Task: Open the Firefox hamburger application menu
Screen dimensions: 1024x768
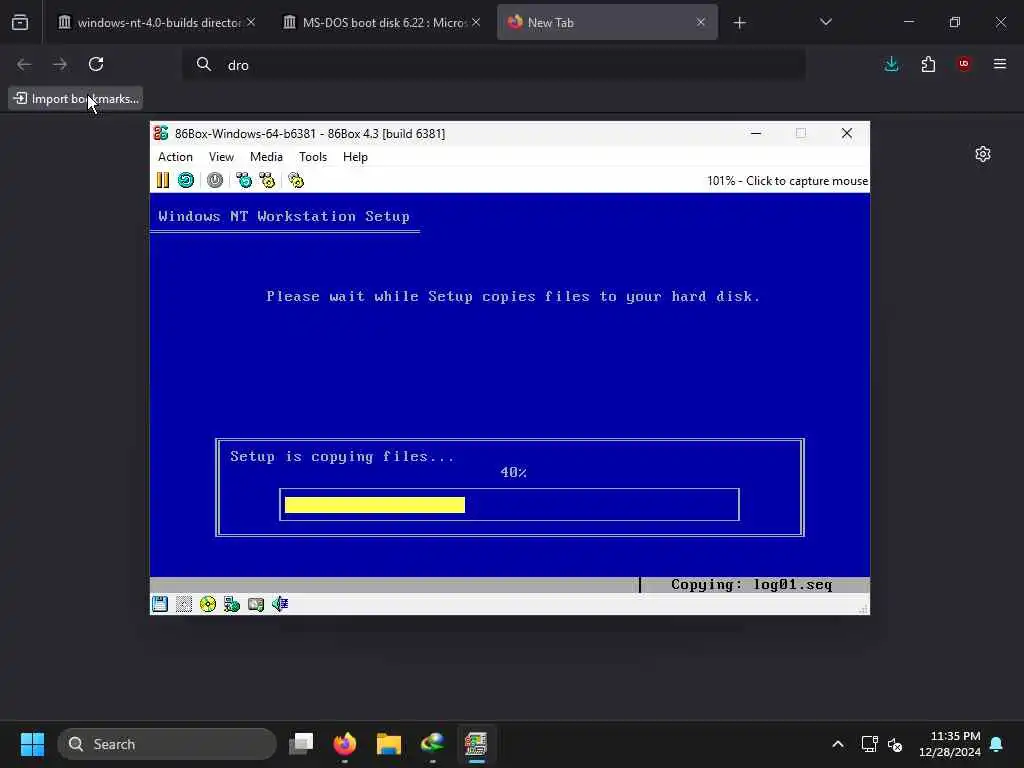Action: coord(1000,64)
